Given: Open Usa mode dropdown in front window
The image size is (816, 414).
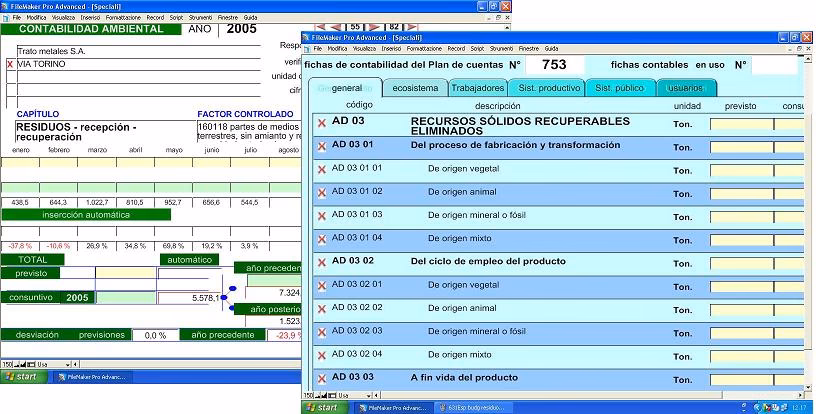Looking at the screenshot, I should tap(355, 395).
